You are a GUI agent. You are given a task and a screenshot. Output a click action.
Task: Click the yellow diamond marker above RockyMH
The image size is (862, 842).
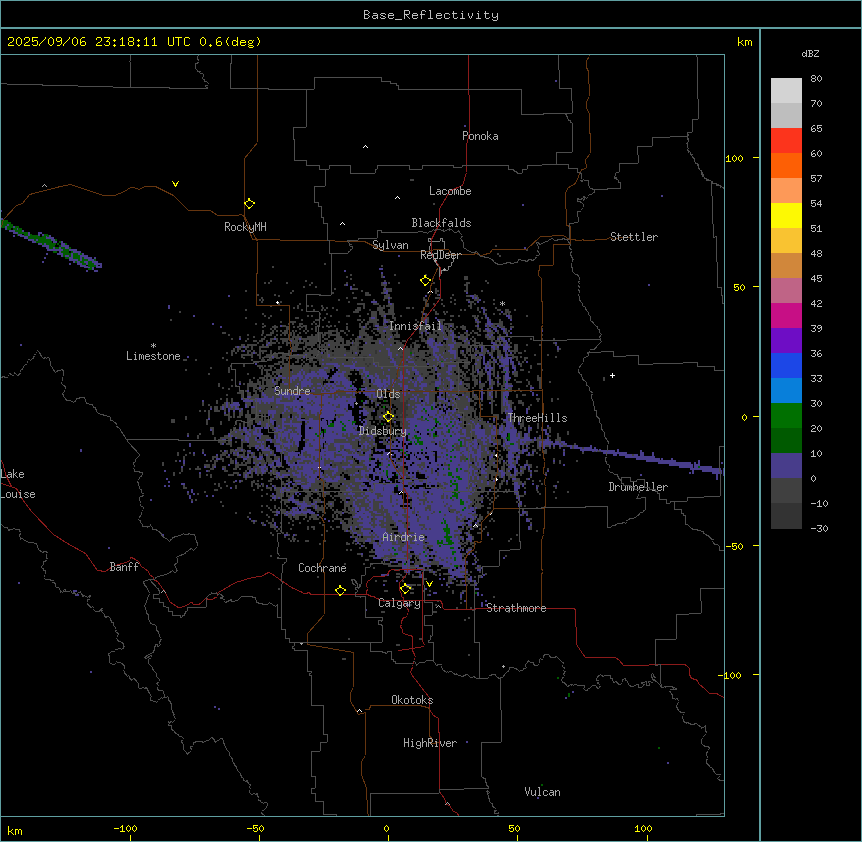pyautogui.click(x=249, y=203)
